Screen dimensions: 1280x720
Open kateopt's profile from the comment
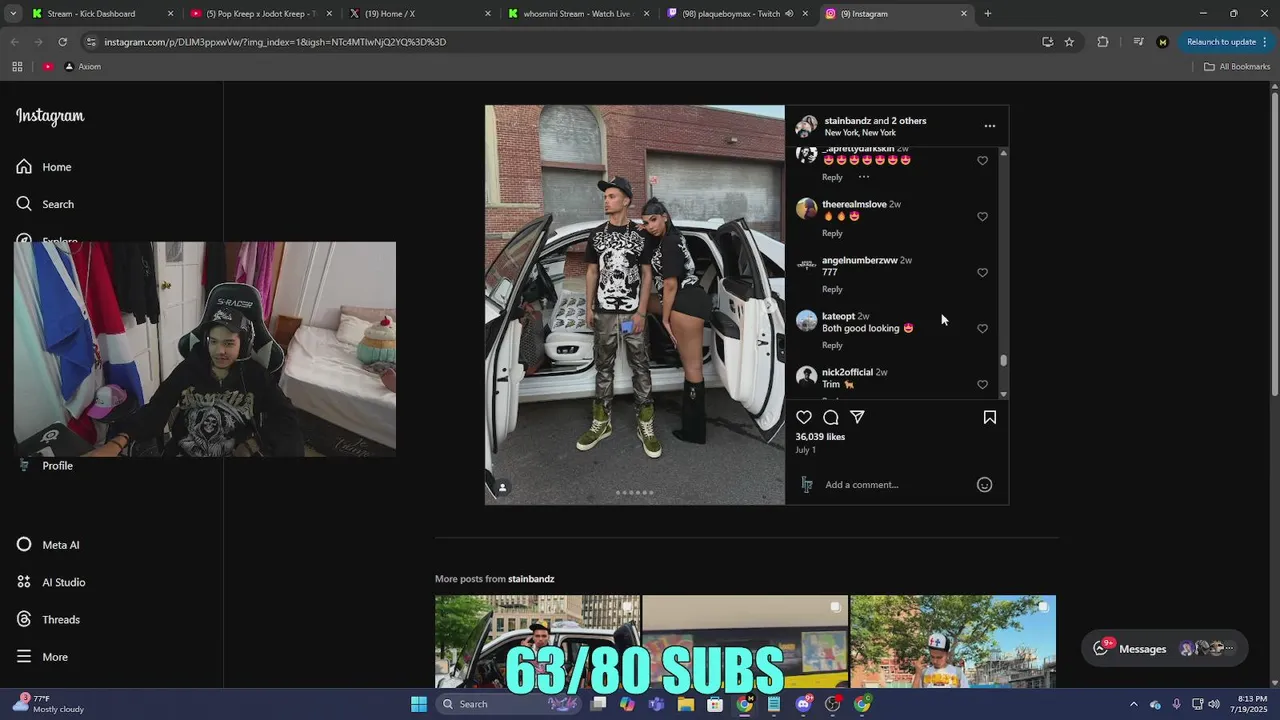click(x=838, y=316)
